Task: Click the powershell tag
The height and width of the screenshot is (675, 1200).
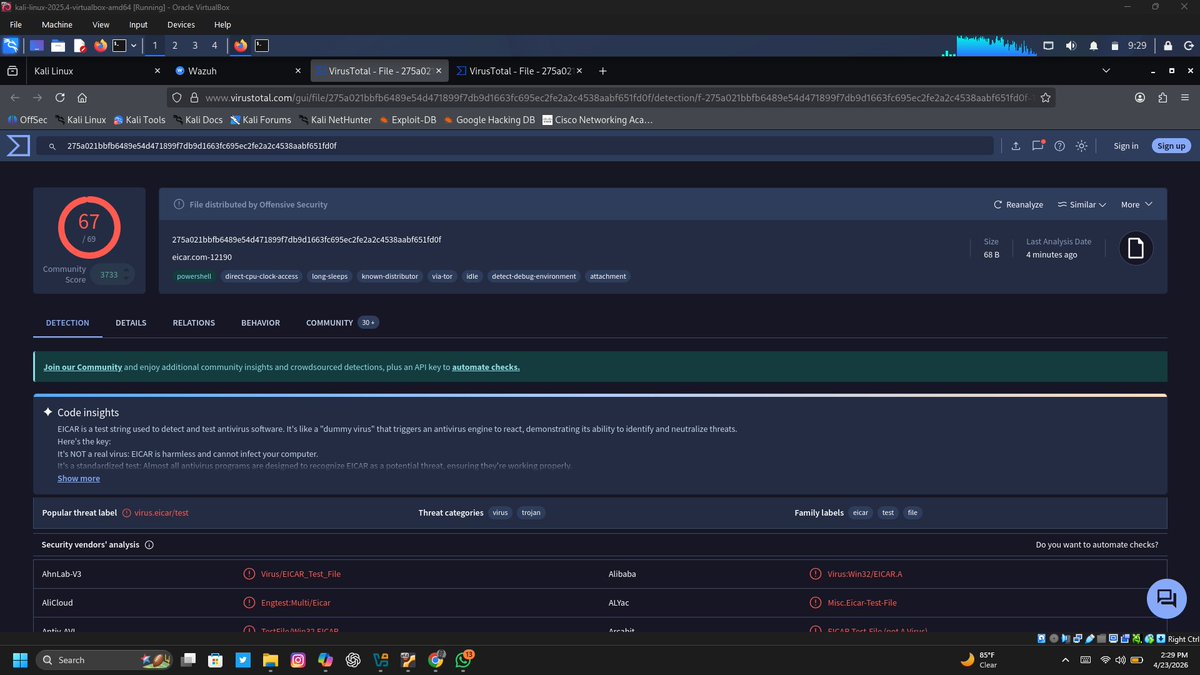Action: [193, 276]
